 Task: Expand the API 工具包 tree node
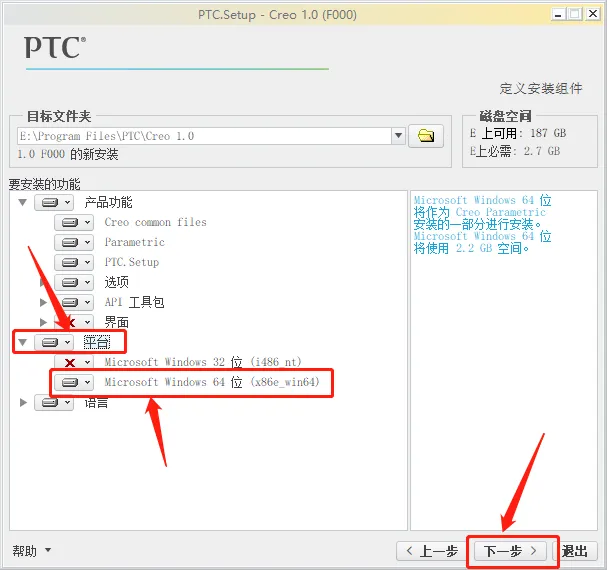click(x=43, y=302)
